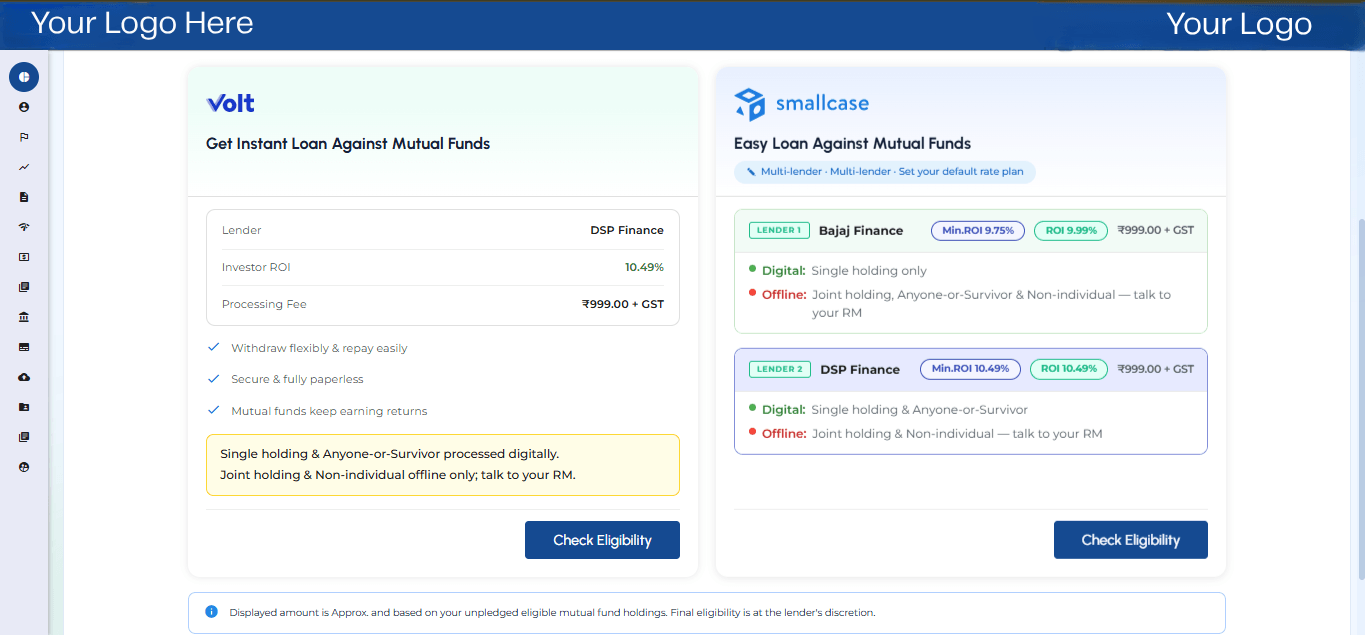The width and height of the screenshot is (1365, 635).
Task: Check Eligibility for Volt loan
Action: [602, 540]
